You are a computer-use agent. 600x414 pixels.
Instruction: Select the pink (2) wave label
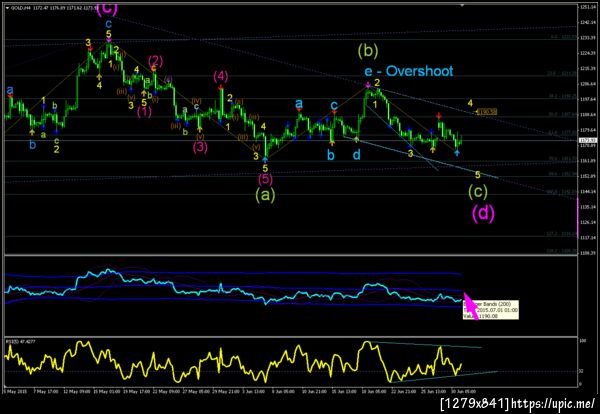155,61
